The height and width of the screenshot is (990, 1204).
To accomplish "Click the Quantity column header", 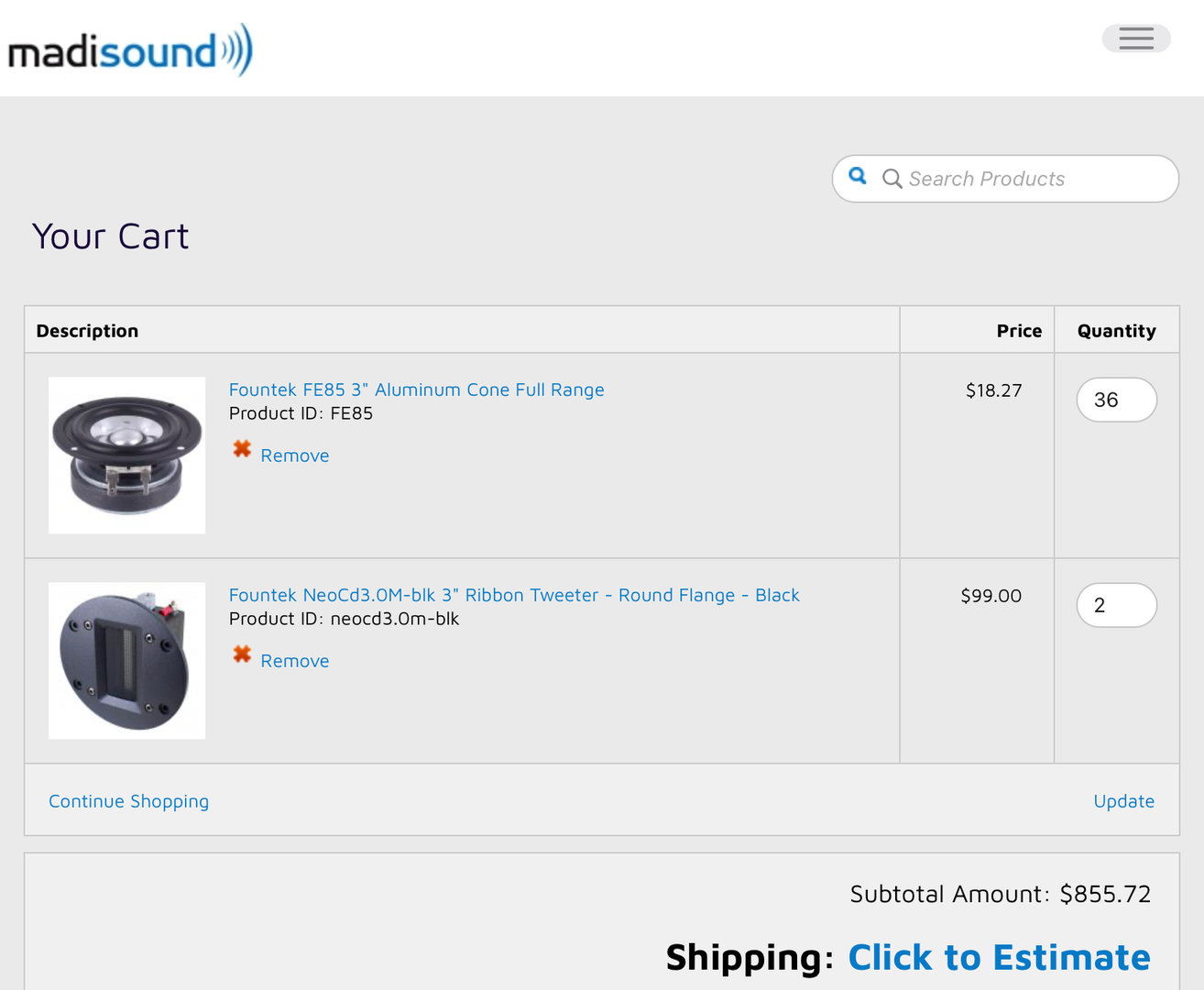I will (1116, 331).
